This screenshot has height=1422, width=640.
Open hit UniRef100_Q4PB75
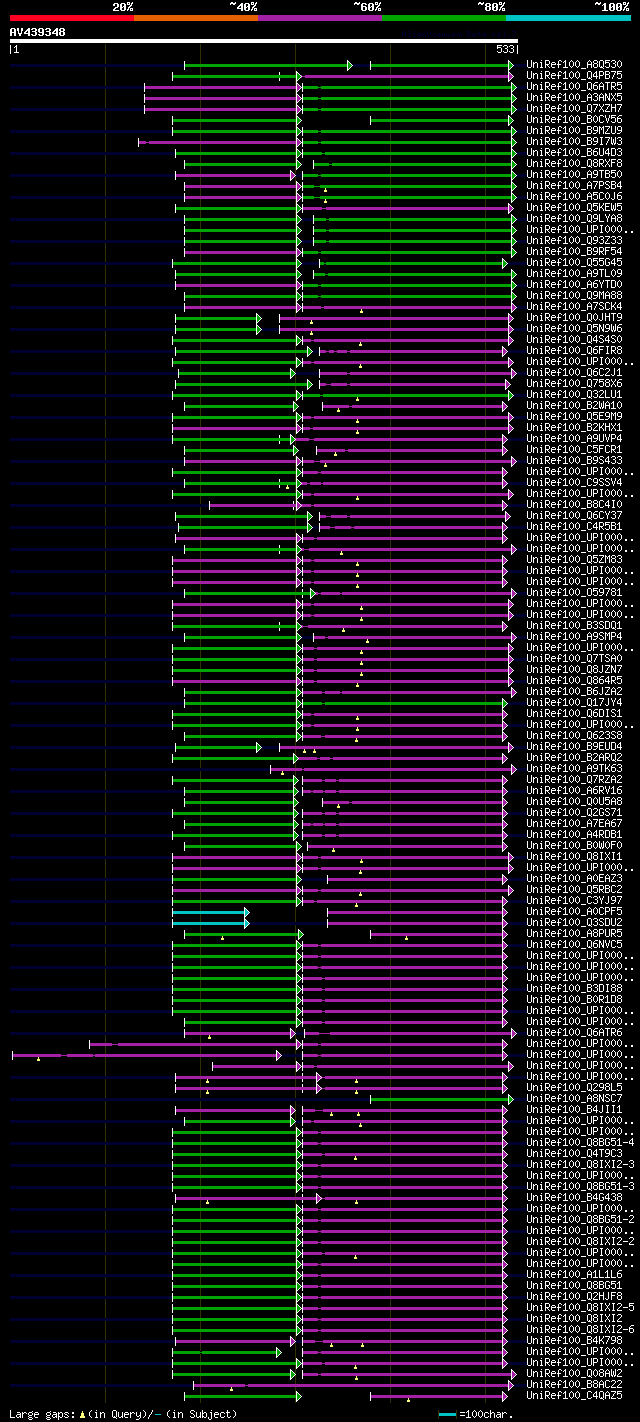(x=574, y=76)
